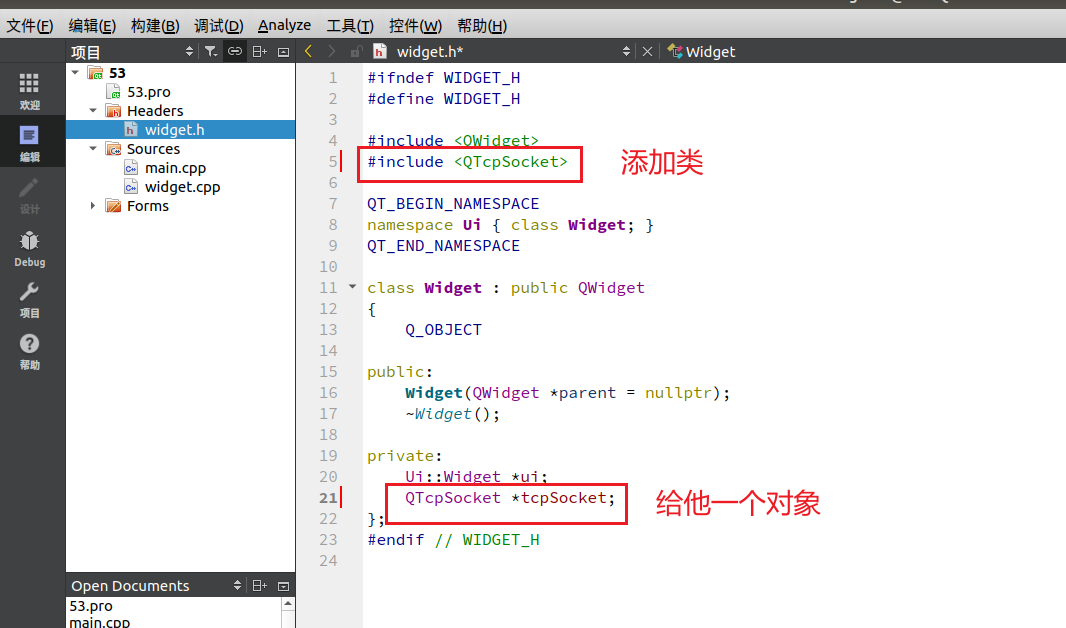Open the 文件(F) menu
This screenshot has width=1066, height=628.
(x=30, y=26)
